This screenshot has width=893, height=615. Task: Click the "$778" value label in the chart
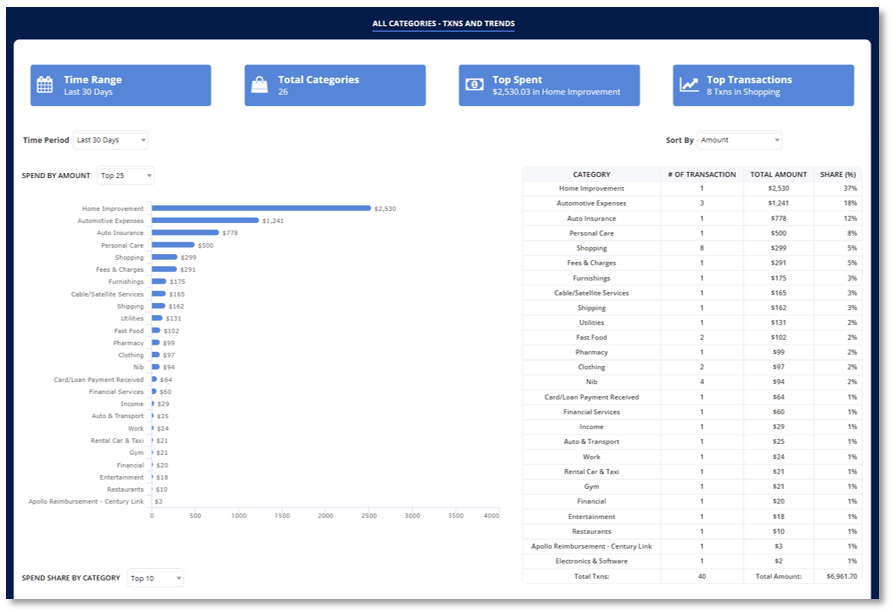[x=230, y=233]
